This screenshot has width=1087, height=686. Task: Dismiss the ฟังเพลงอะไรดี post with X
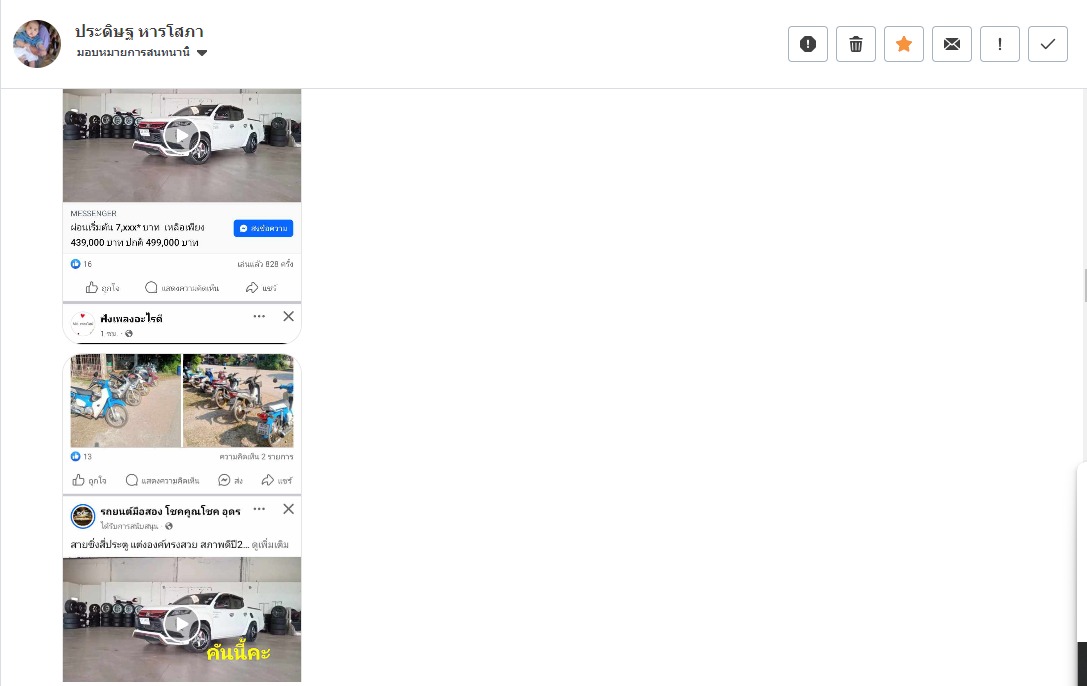(288, 316)
